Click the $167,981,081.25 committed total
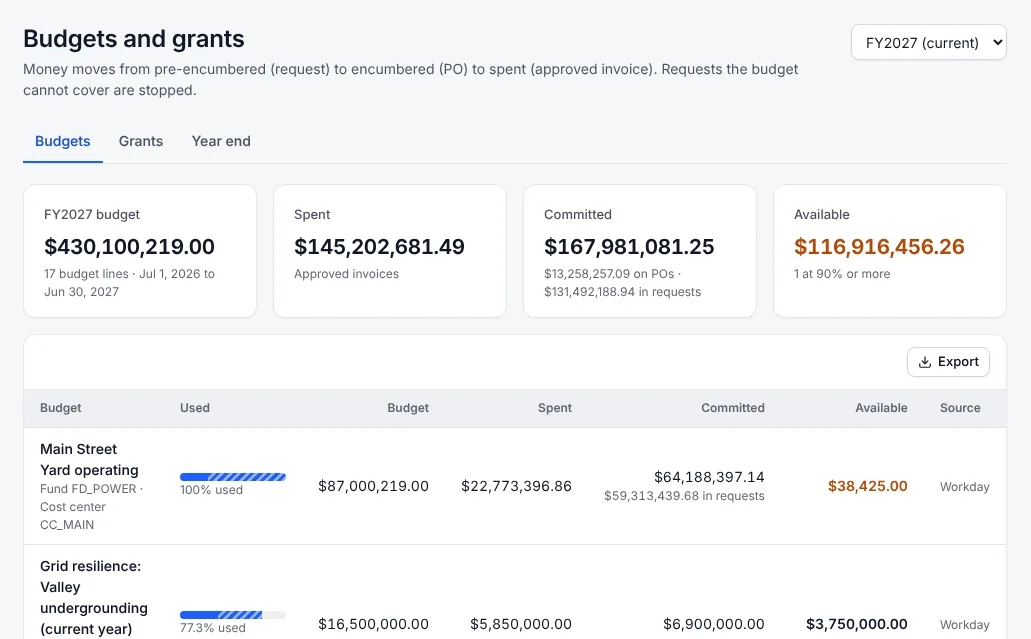The image size is (1031, 639). coord(629,247)
